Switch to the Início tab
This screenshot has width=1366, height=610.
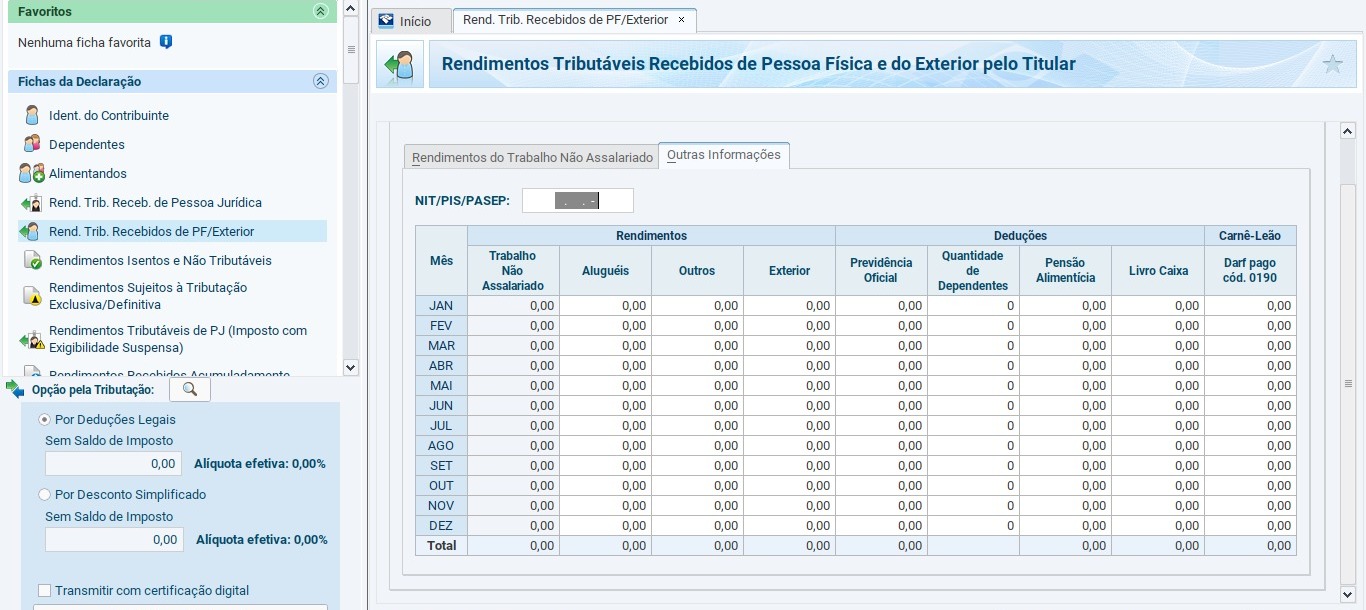pos(406,21)
